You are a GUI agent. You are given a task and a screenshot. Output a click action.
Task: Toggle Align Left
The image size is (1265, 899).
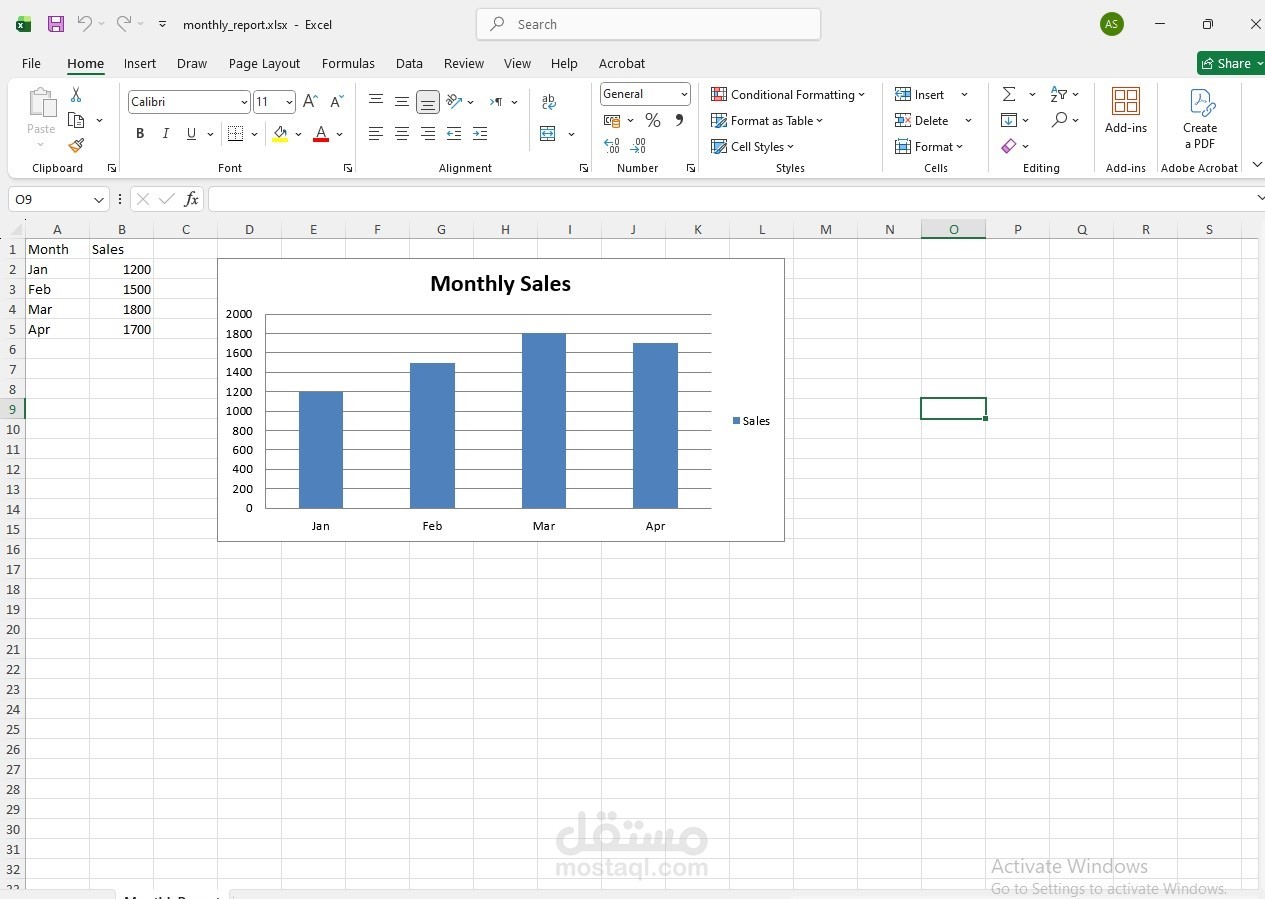(376, 134)
